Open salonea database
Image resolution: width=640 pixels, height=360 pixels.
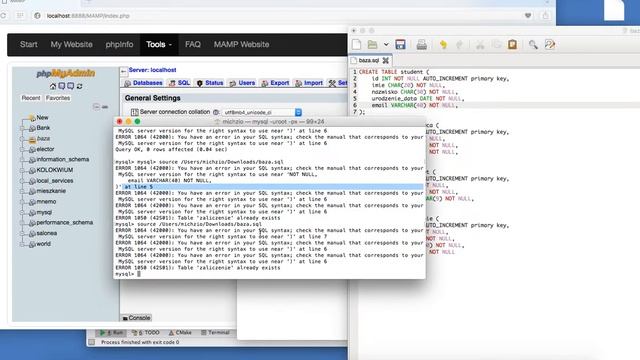click(x=47, y=233)
